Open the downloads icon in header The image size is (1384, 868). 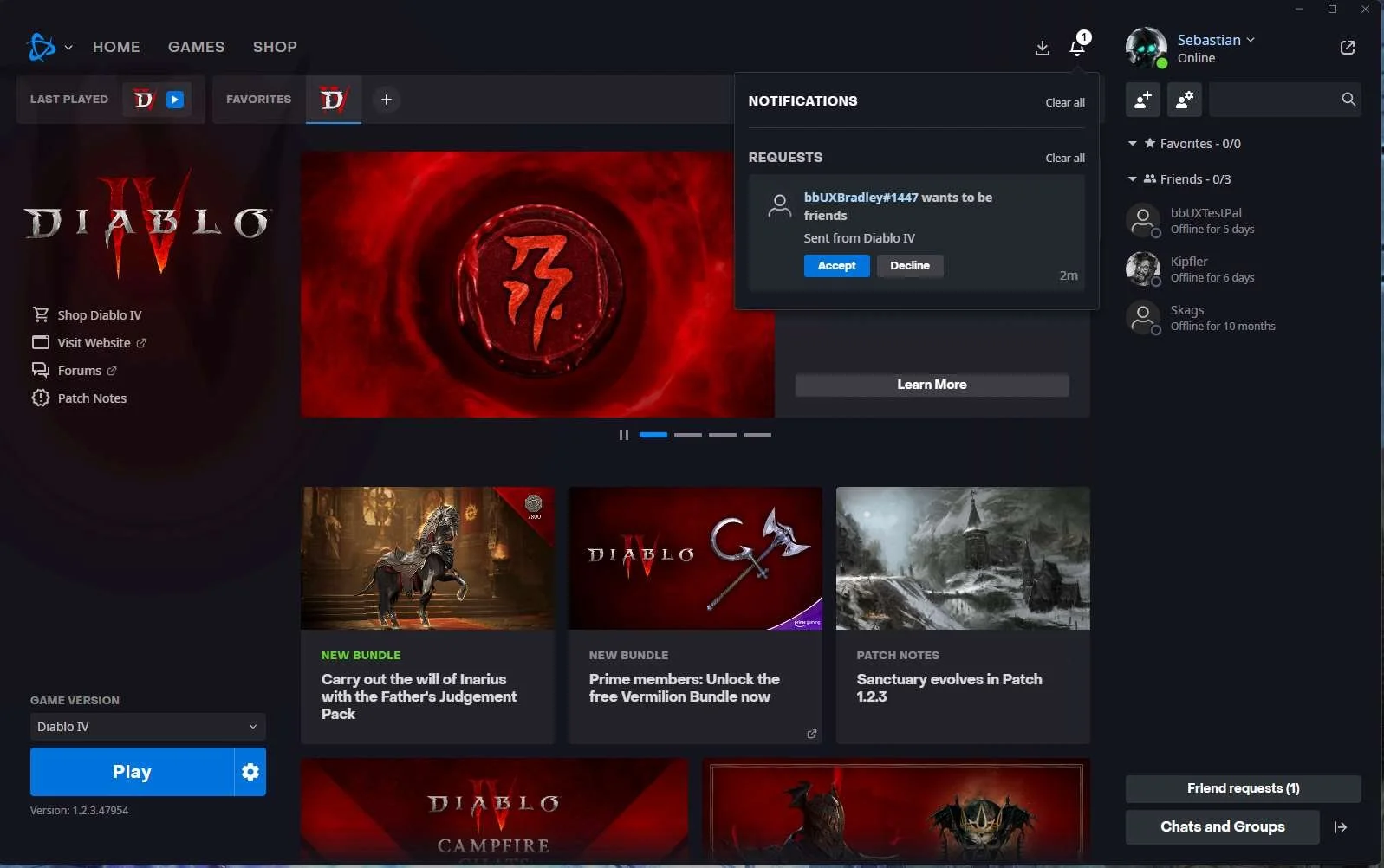point(1043,48)
